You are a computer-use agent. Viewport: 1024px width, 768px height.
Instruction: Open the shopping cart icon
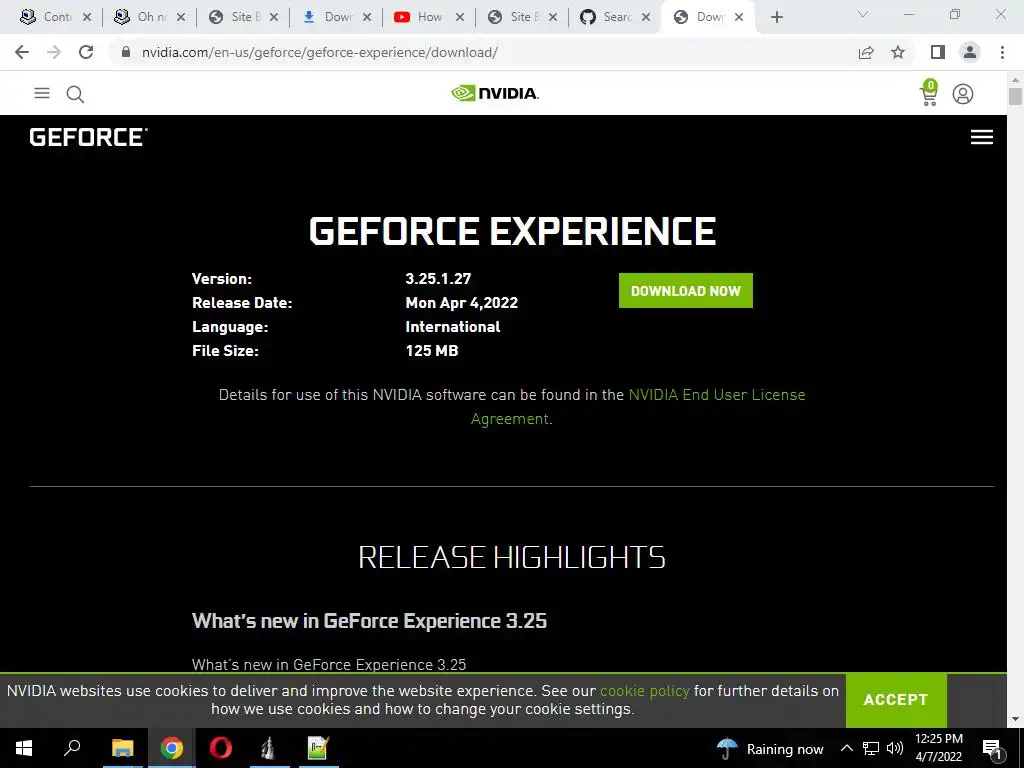(x=929, y=93)
